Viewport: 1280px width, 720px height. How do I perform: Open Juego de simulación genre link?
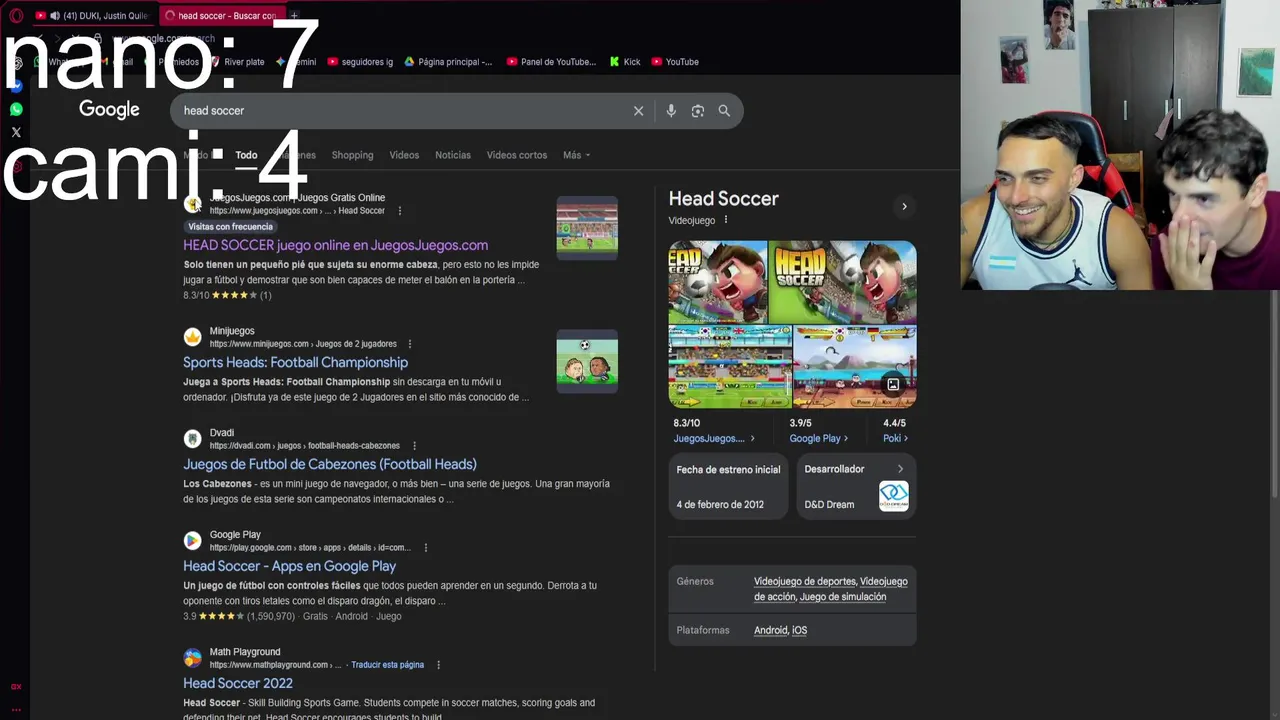click(843, 597)
